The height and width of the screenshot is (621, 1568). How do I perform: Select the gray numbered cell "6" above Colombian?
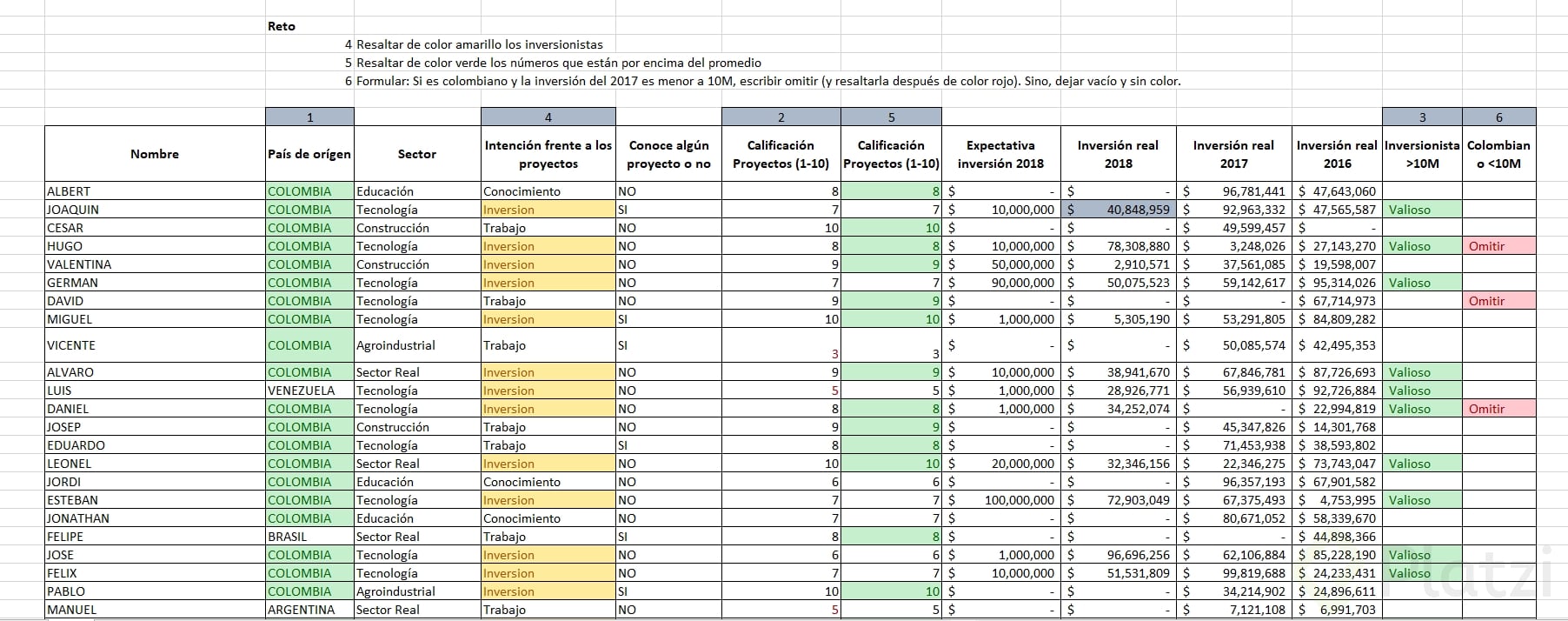[1498, 117]
